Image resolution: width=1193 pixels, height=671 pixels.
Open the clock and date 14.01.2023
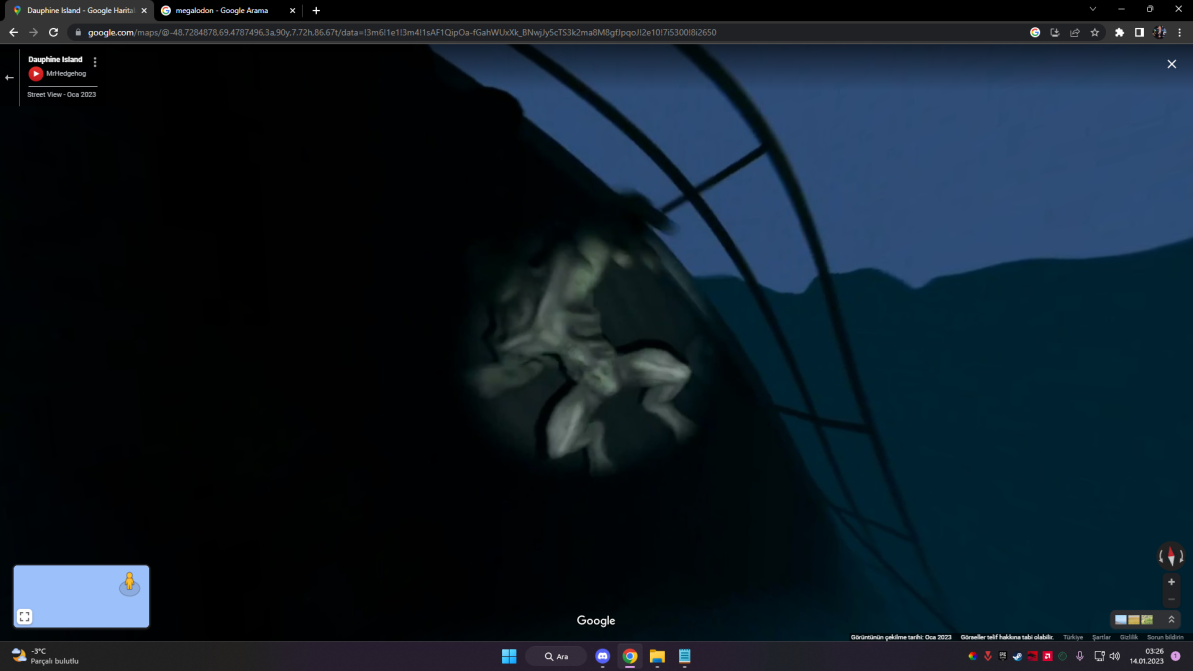(x=1147, y=656)
